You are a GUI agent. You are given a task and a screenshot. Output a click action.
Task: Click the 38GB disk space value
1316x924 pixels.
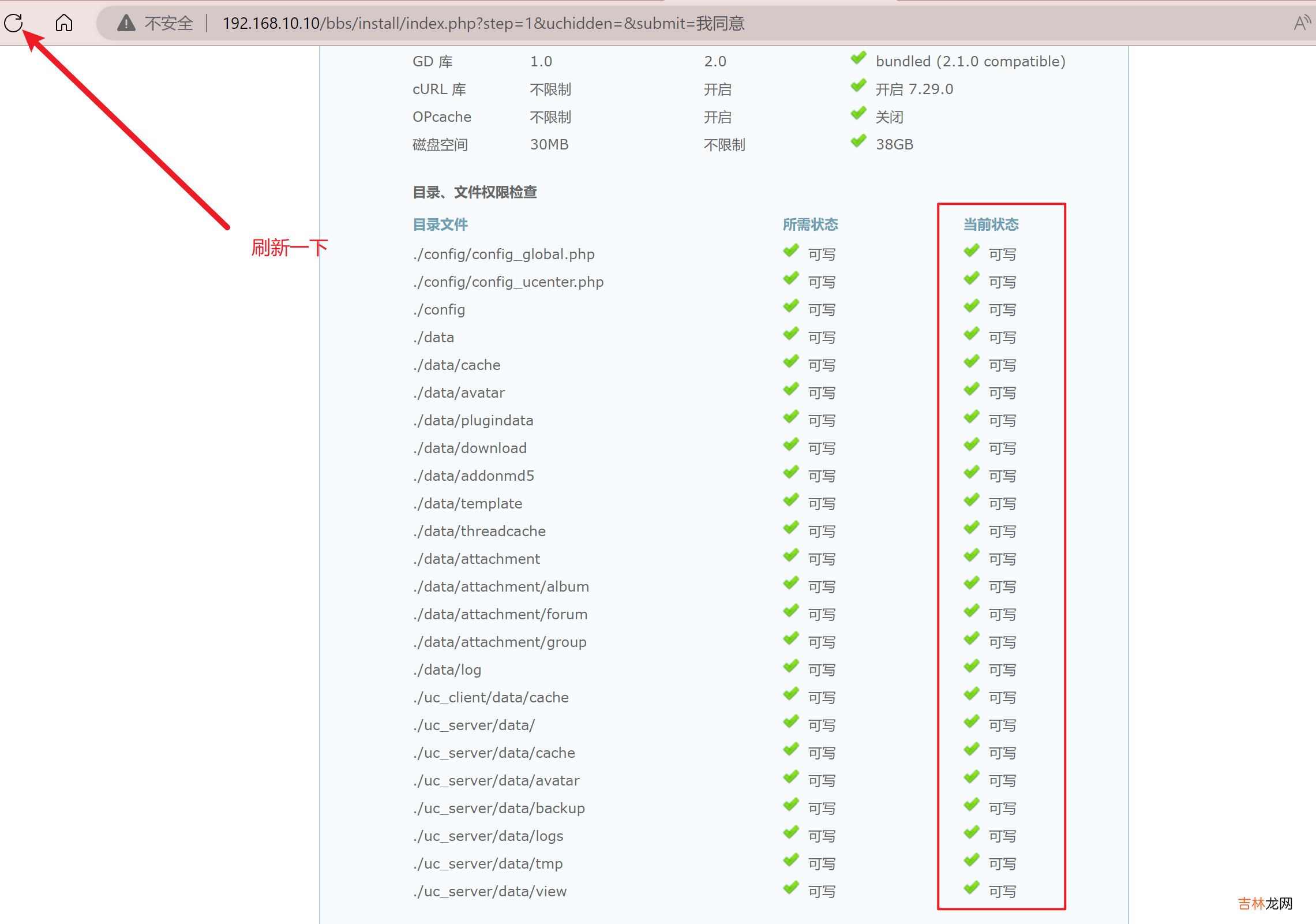[x=894, y=145]
